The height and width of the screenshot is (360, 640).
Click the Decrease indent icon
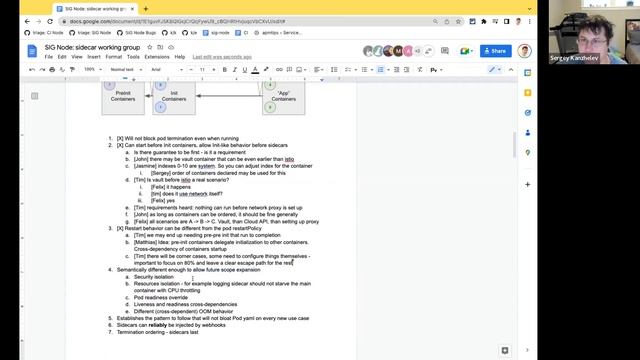point(397,70)
